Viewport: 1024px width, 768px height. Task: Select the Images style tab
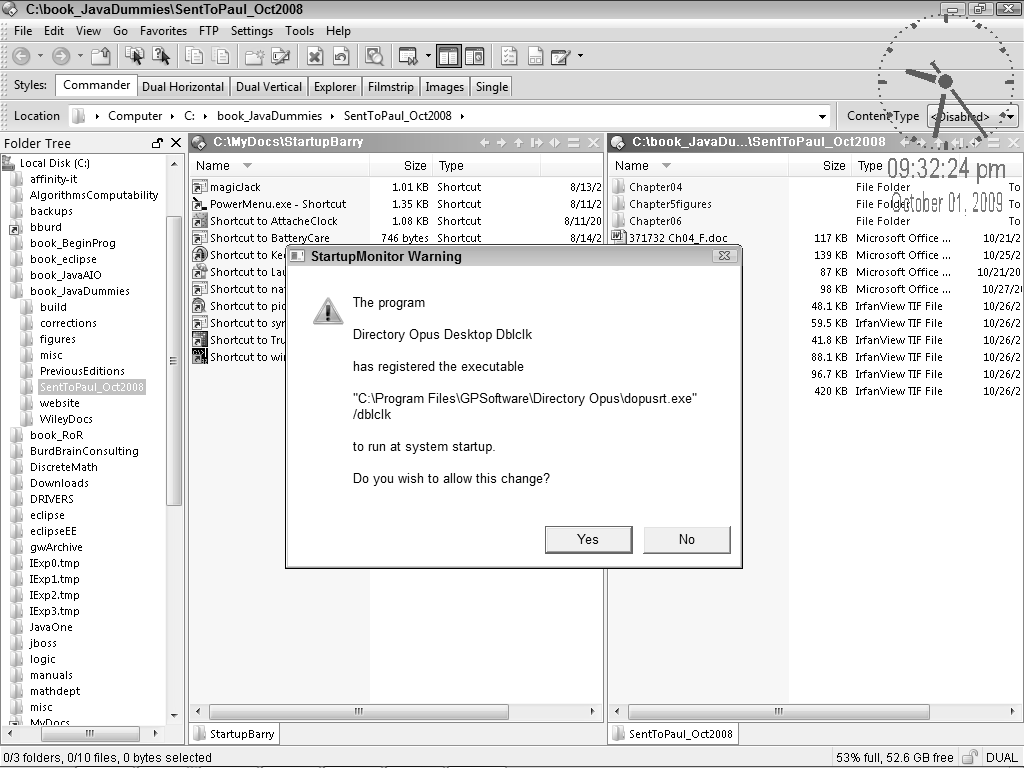tap(444, 87)
